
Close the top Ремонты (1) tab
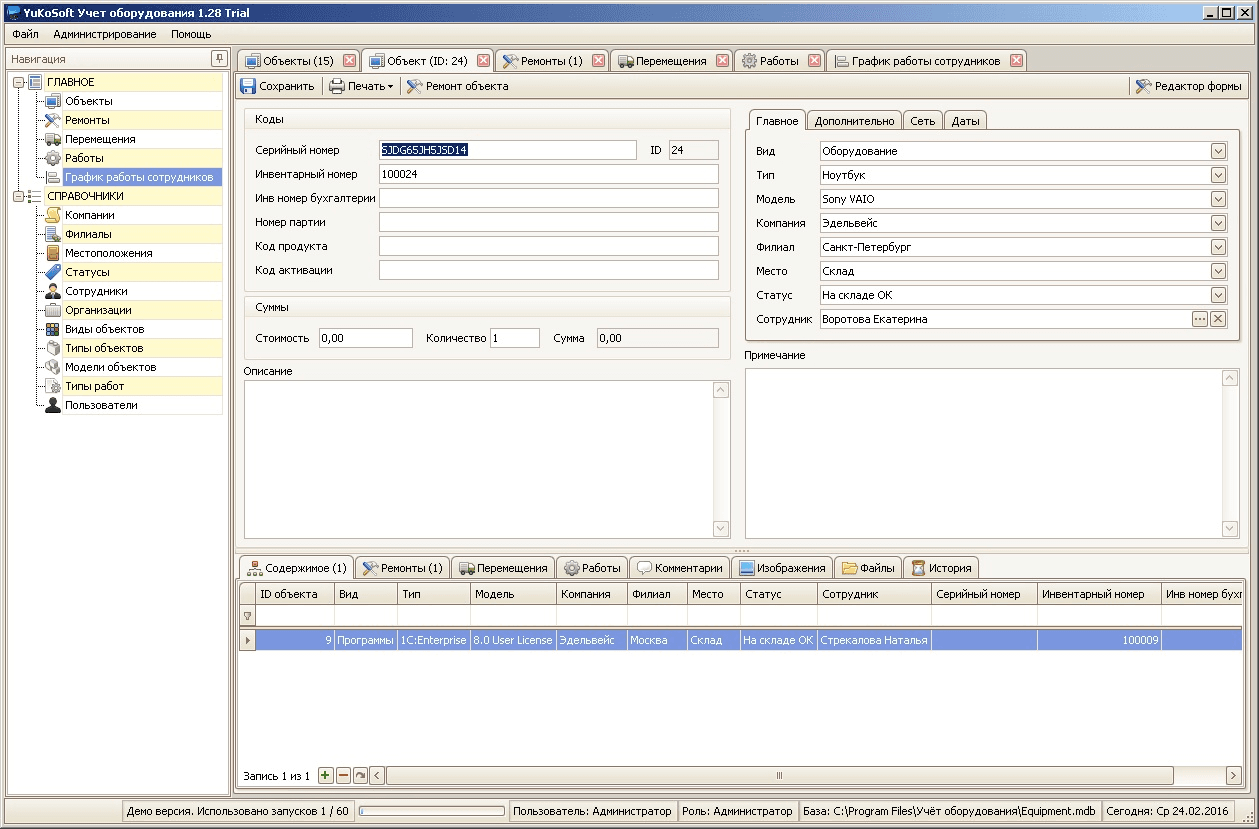tap(599, 61)
